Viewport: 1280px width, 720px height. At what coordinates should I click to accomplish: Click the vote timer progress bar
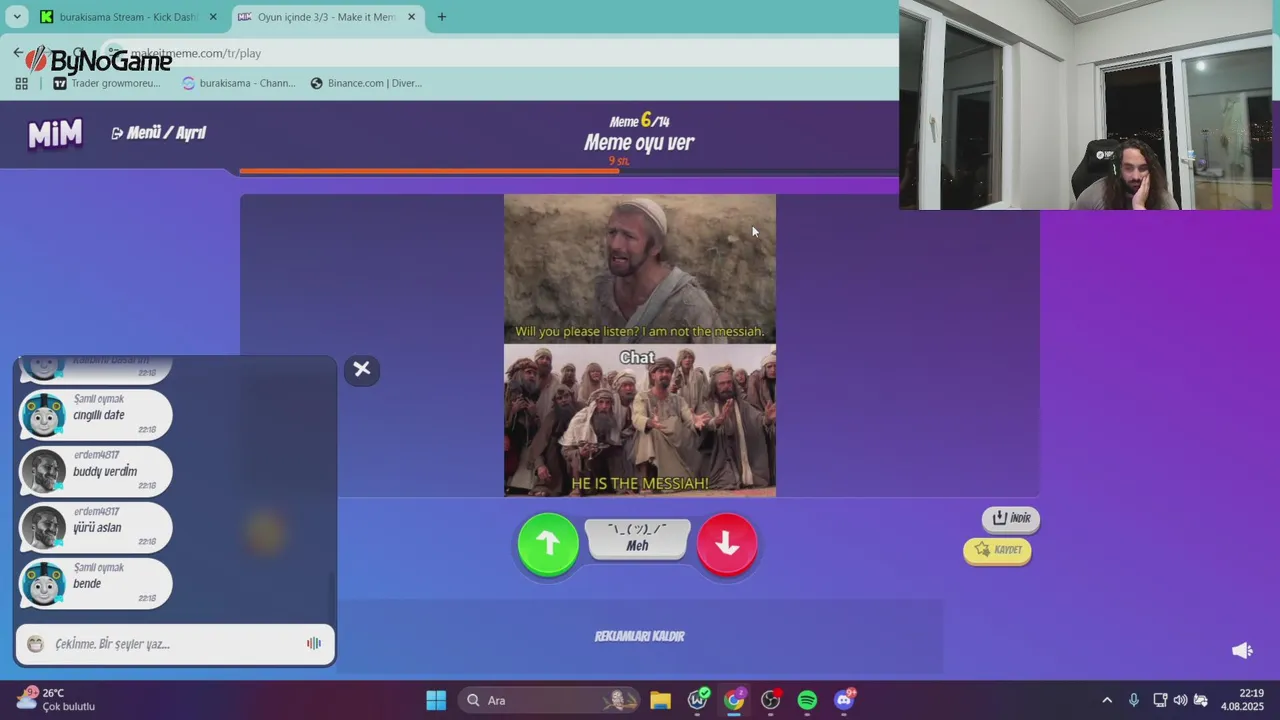coord(569,171)
